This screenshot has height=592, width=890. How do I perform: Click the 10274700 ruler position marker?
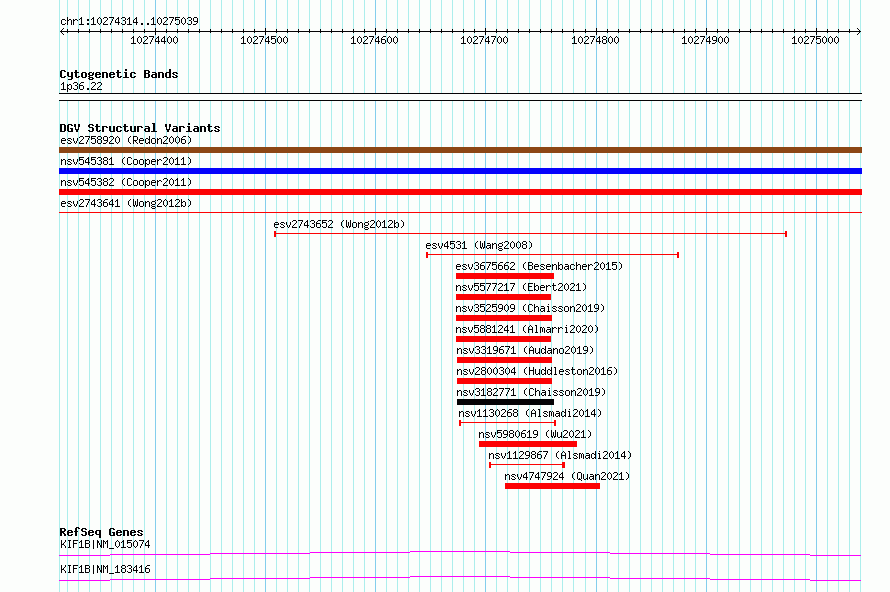(x=484, y=40)
